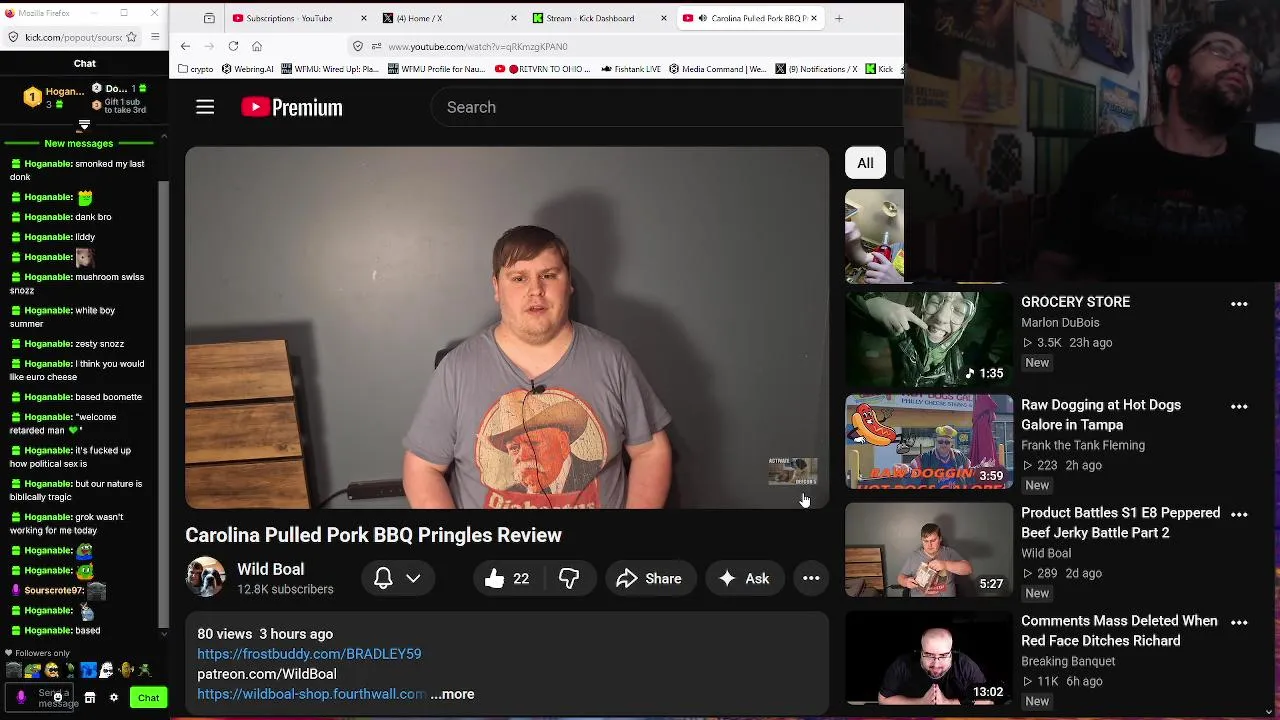Open Kick popout window hamburger menu

155,37
